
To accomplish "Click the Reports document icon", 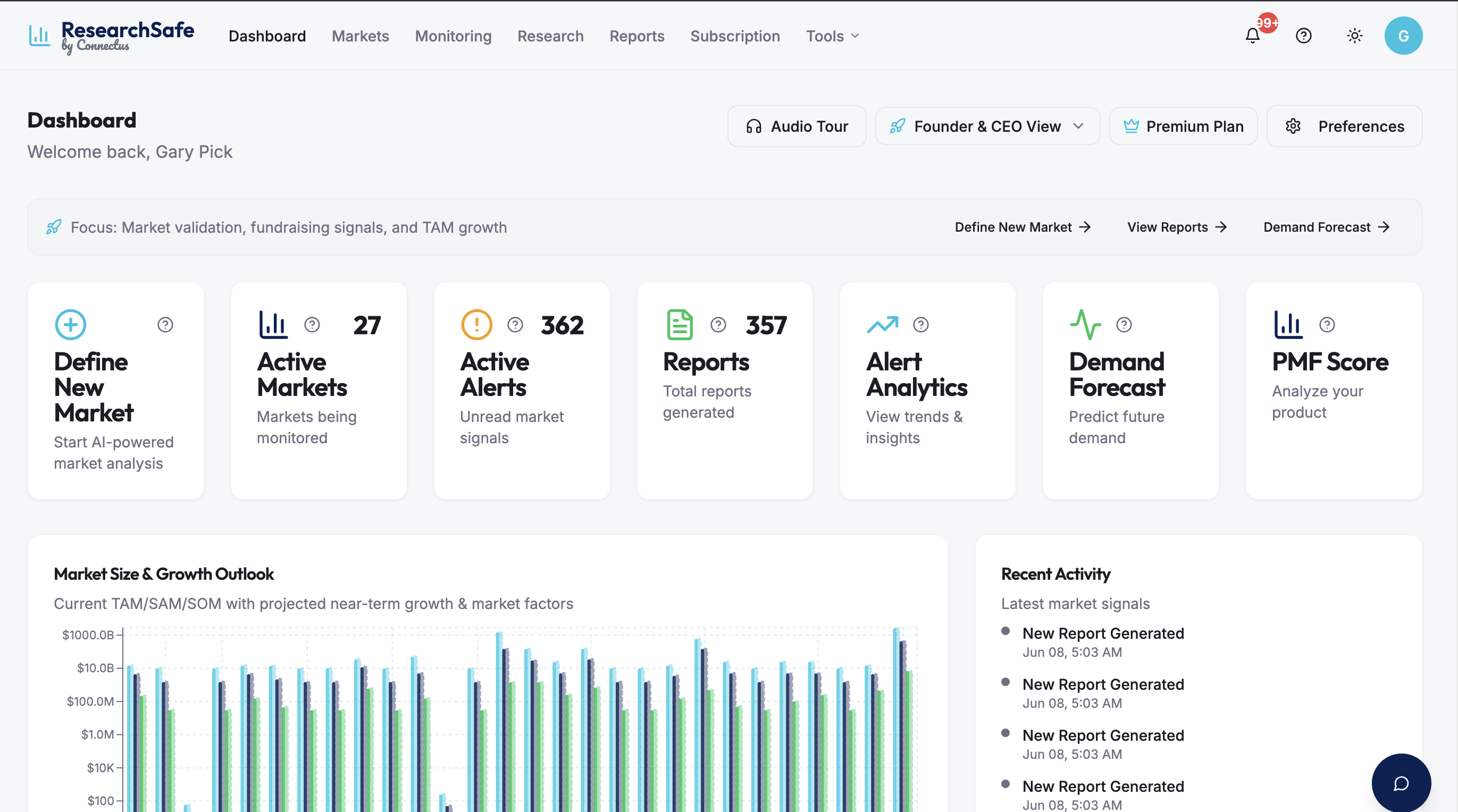I will coord(679,324).
